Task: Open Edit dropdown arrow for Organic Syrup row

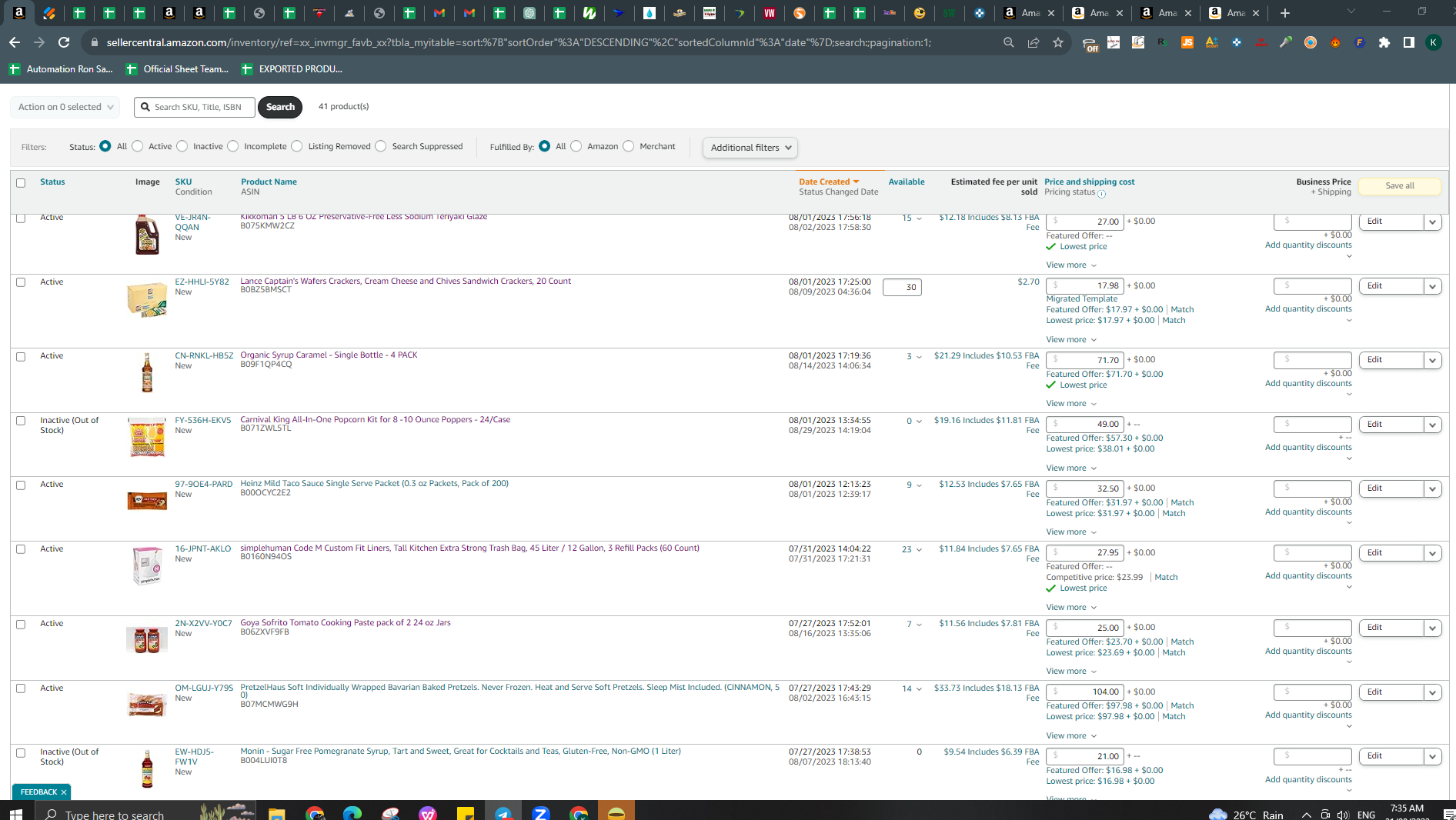Action: [x=1432, y=360]
